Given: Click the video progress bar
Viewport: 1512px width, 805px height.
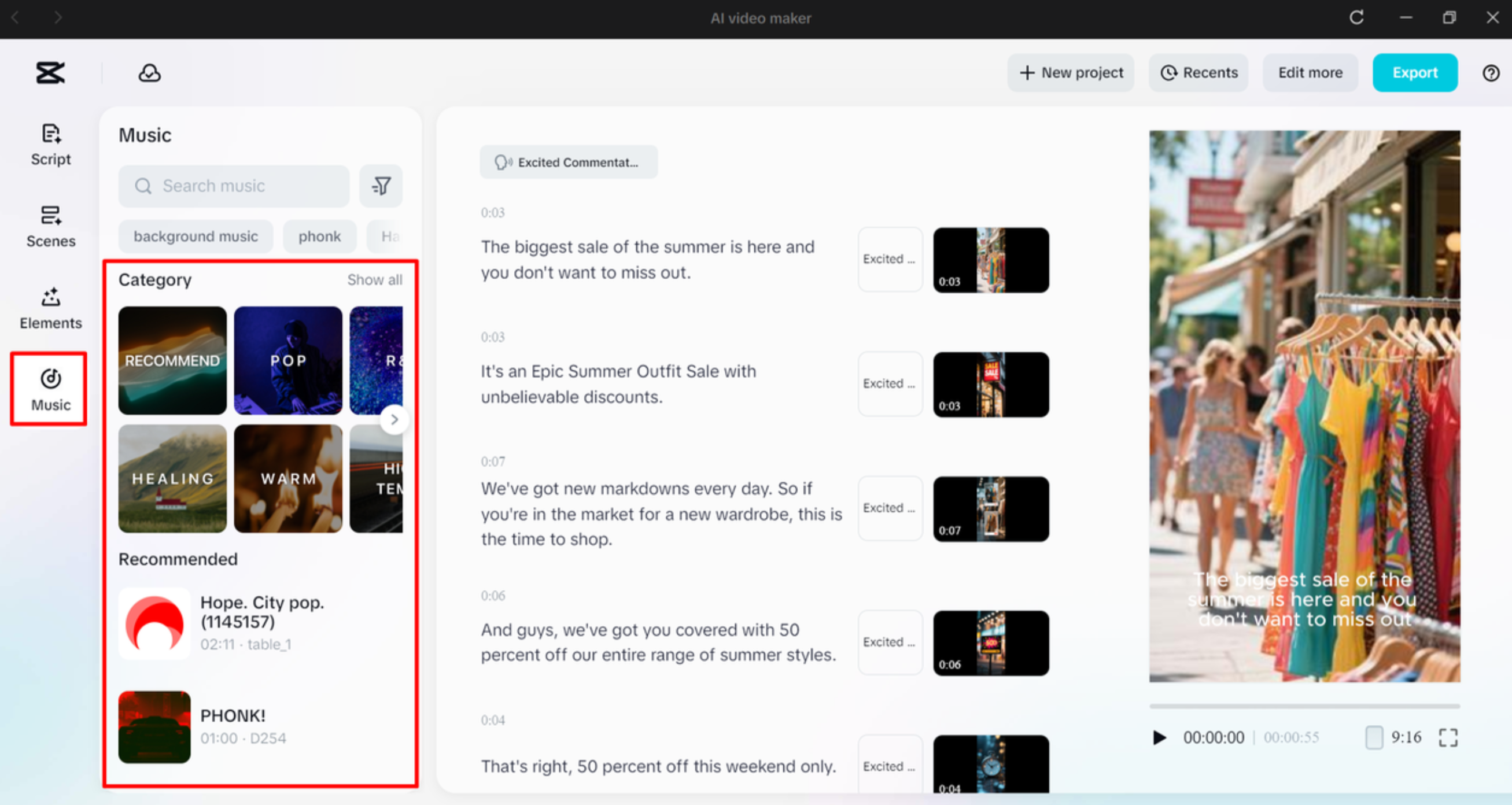Looking at the screenshot, I should 1304,707.
